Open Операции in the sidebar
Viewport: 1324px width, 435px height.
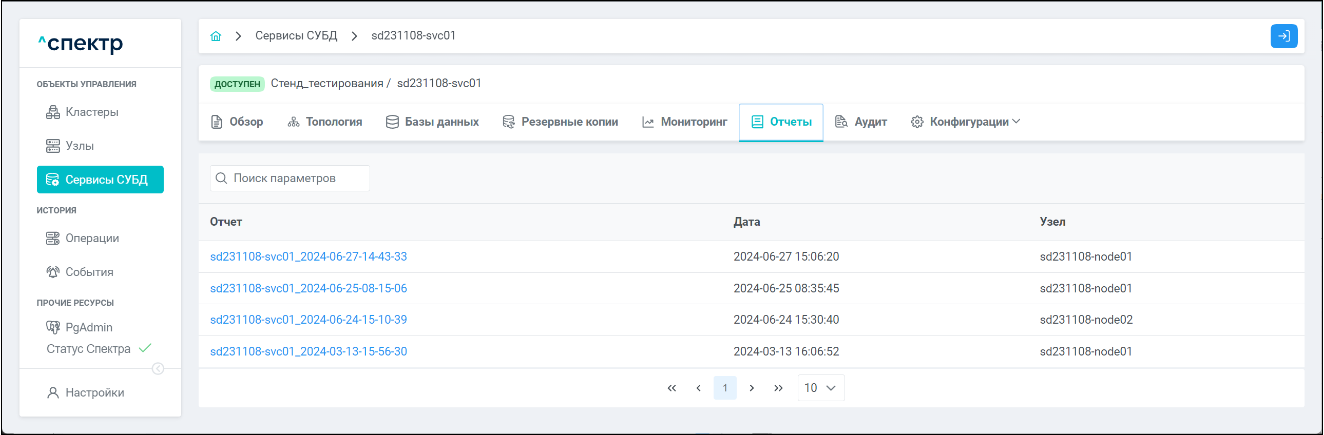[92, 238]
